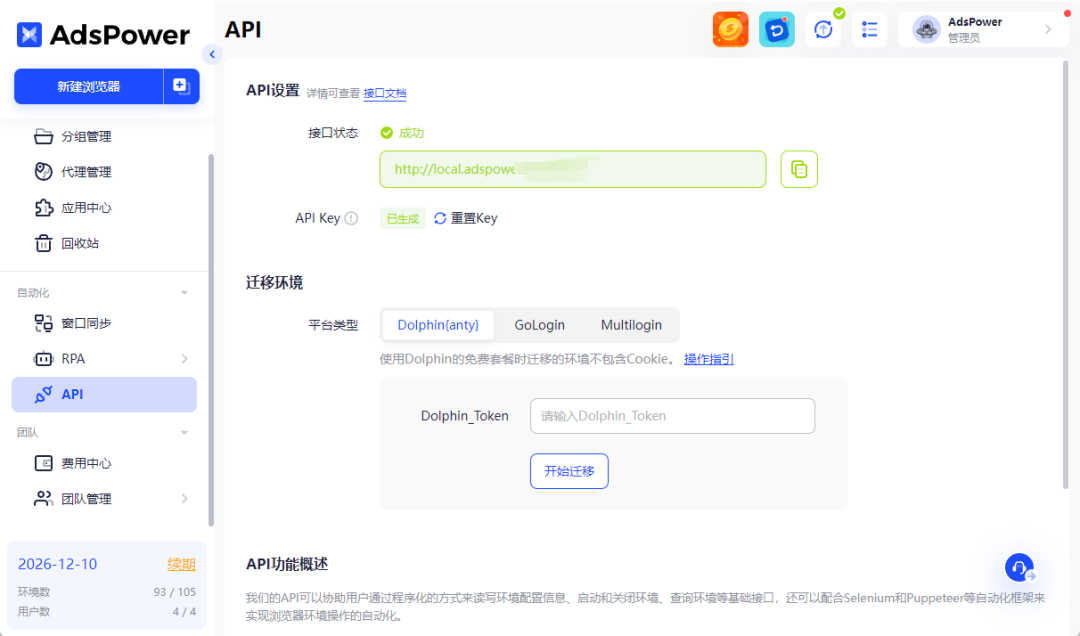Click the API功能概述 heading

[287, 564]
